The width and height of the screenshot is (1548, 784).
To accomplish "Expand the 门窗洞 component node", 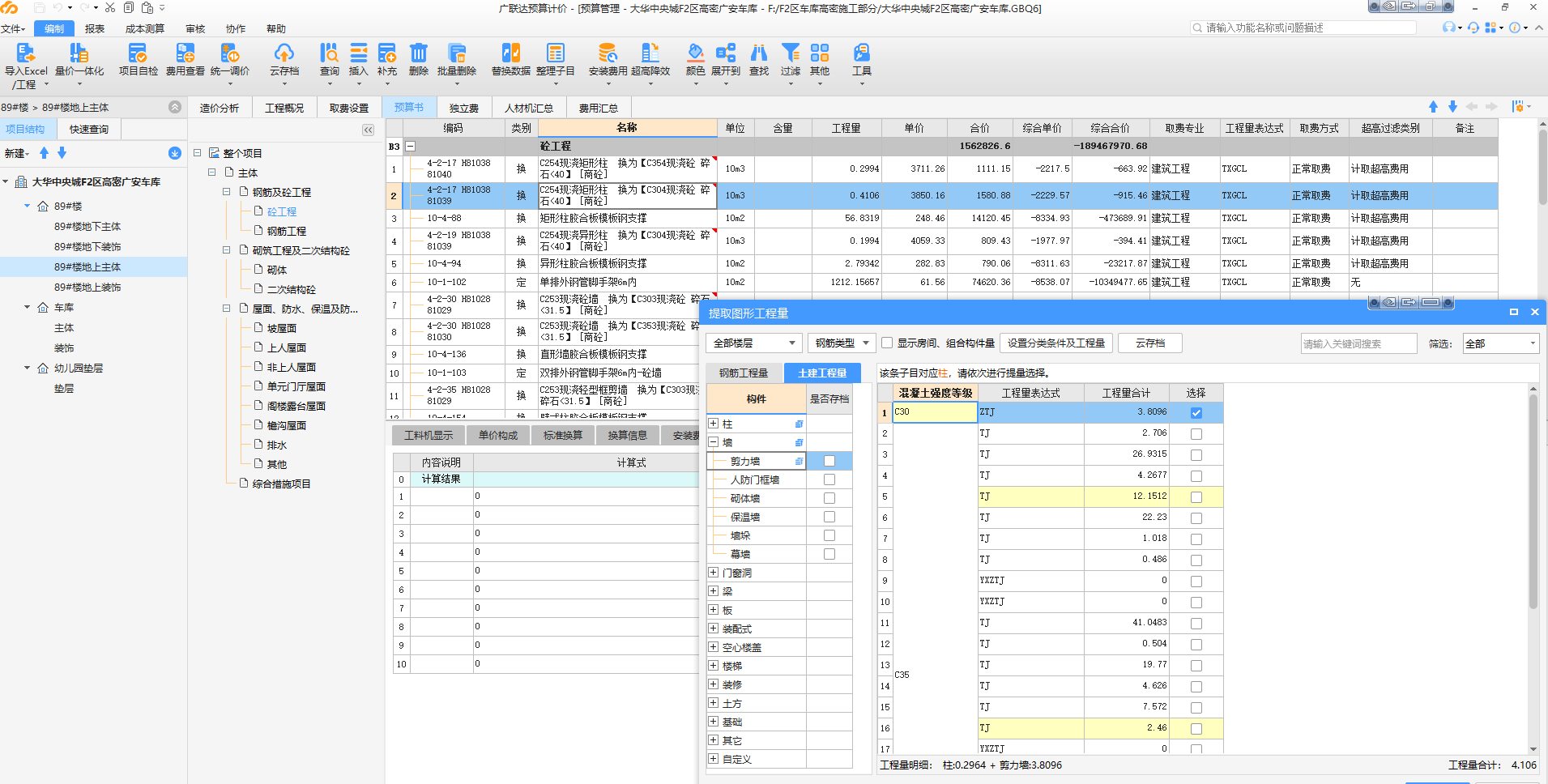I will coord(713,573).
